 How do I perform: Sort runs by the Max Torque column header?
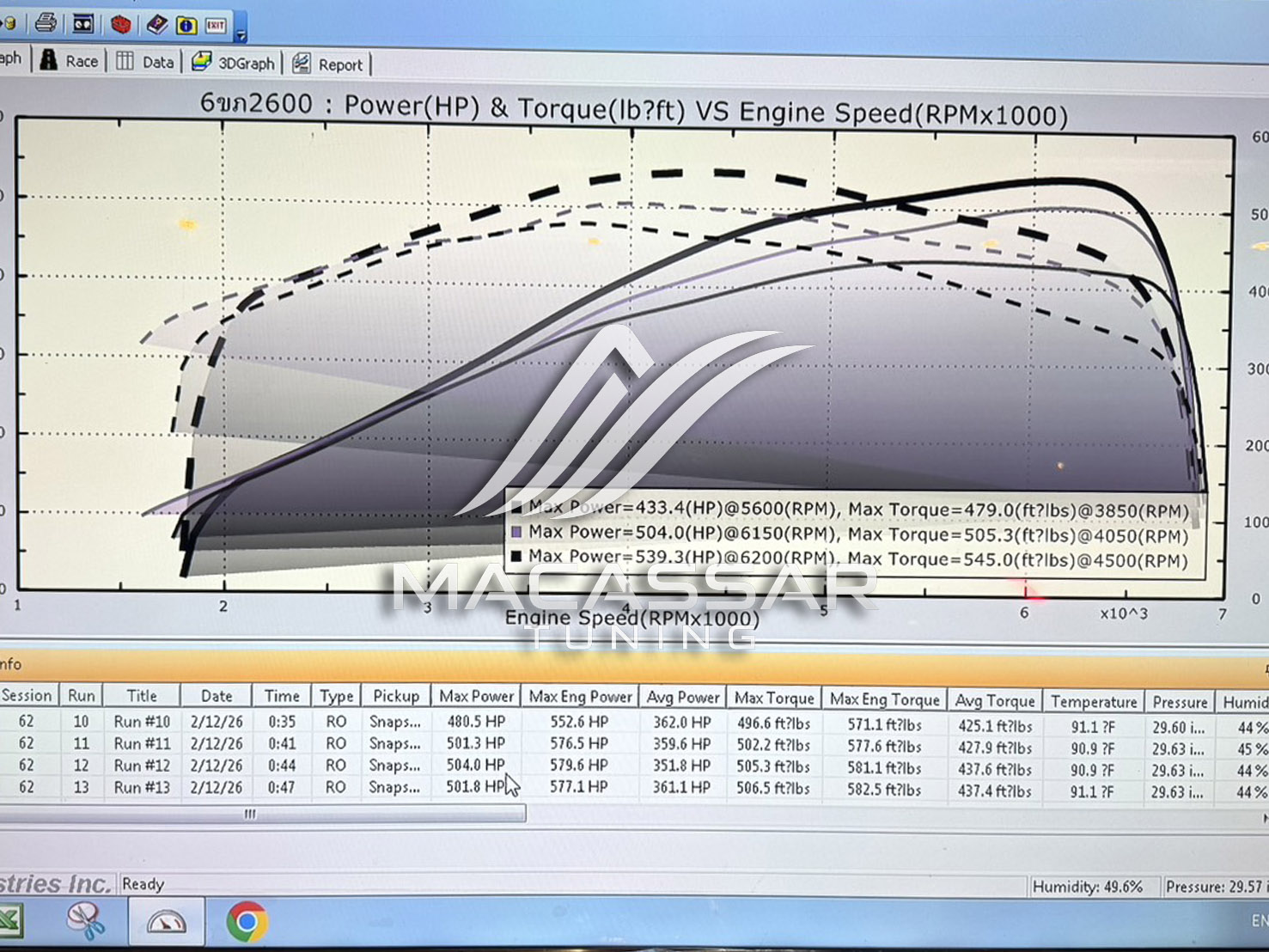[x=774, y=697]
